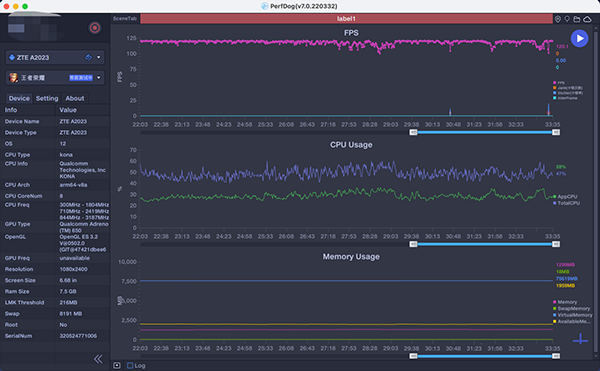This screenshot has width=600, height=371.
Task: Switch to the Device tab
Action: (x=19, y=98)
